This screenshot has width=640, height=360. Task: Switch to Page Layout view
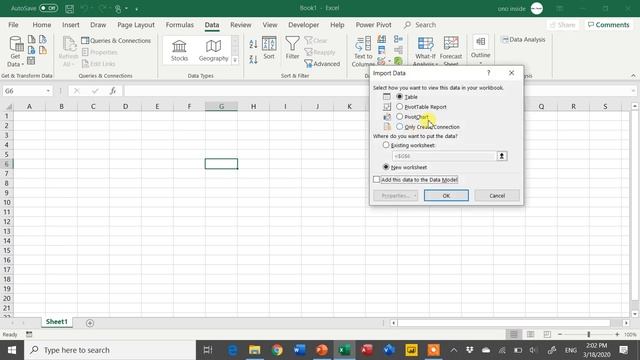531,334
